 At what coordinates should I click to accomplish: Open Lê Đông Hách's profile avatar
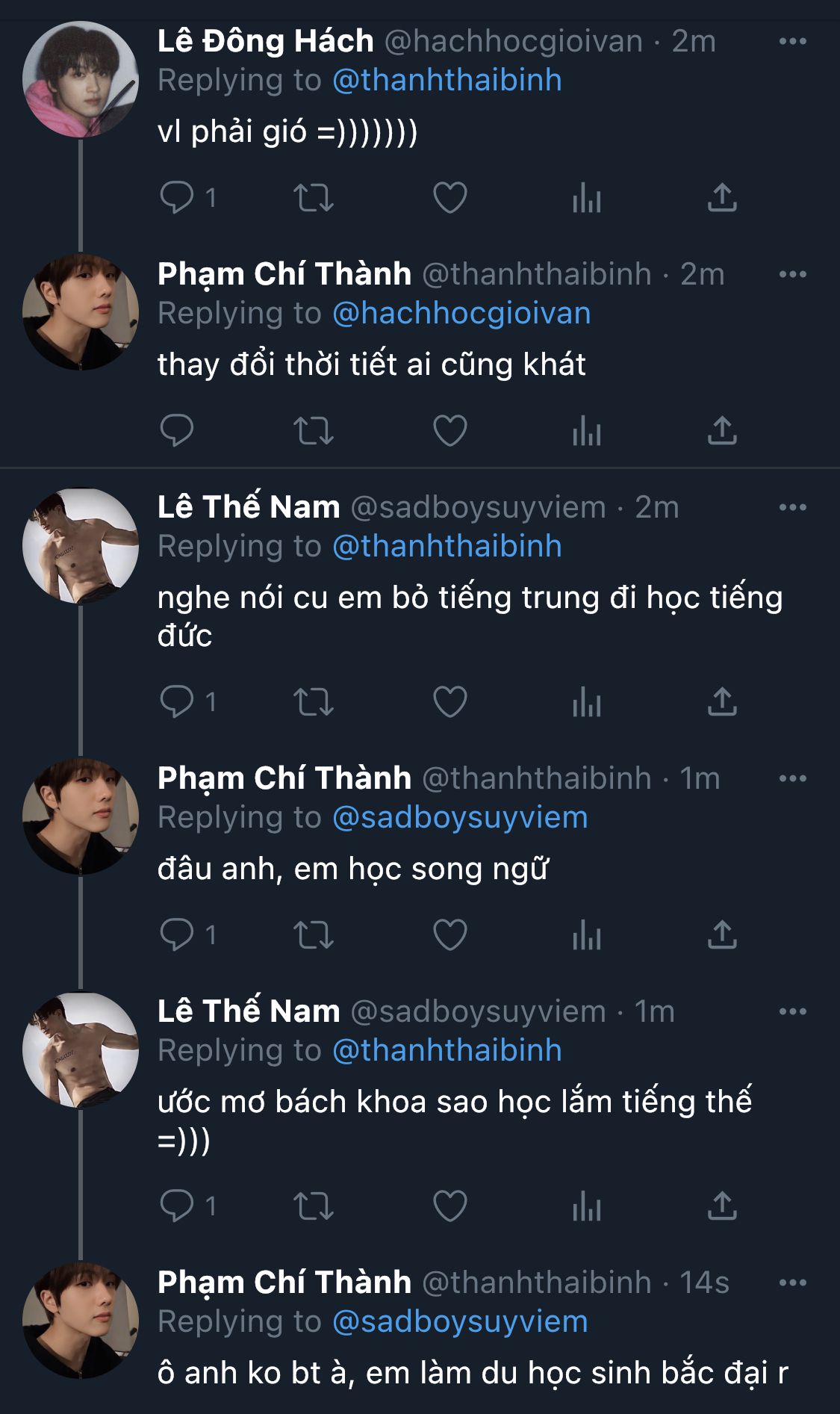pos(81,80)
